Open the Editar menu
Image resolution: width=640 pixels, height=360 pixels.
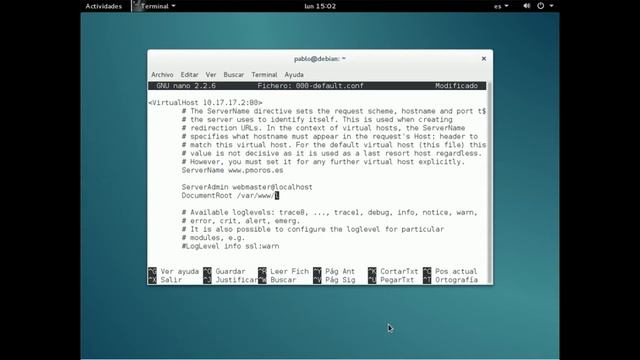(189, 75)
